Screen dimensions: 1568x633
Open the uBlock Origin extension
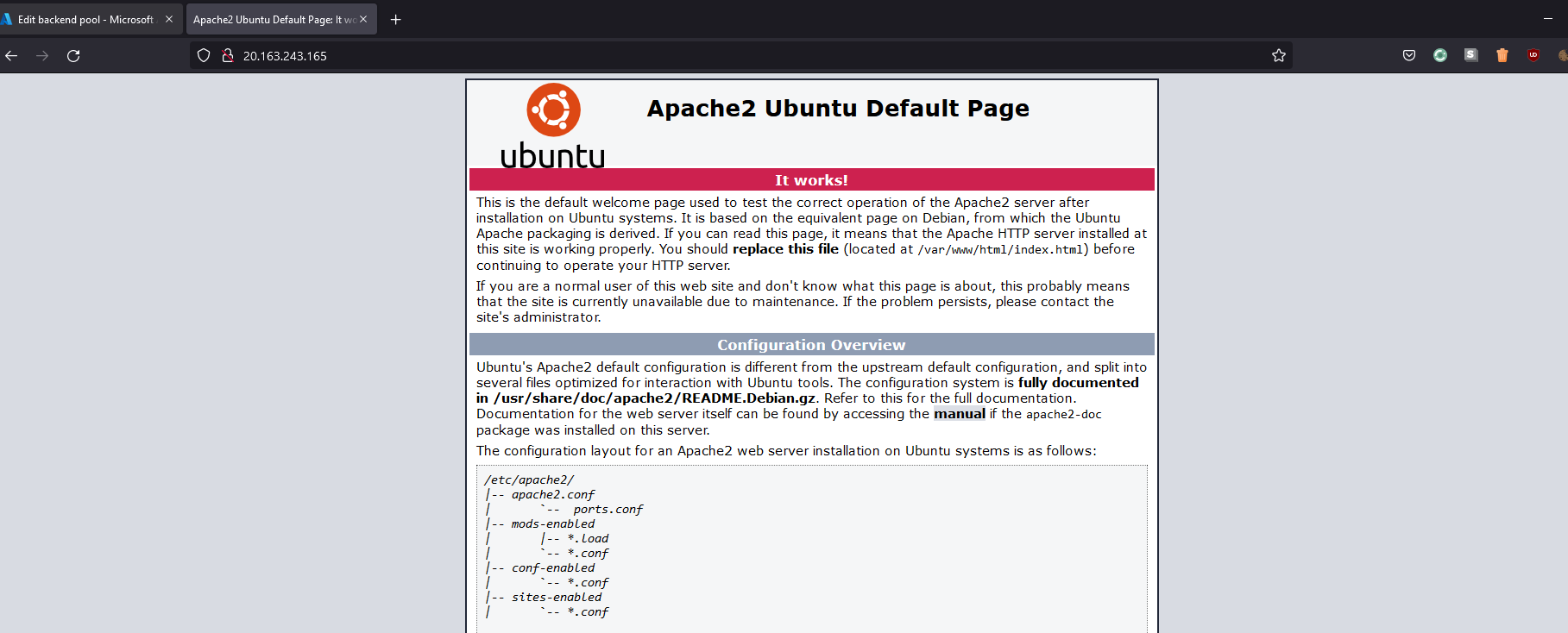pos(1533,56)
